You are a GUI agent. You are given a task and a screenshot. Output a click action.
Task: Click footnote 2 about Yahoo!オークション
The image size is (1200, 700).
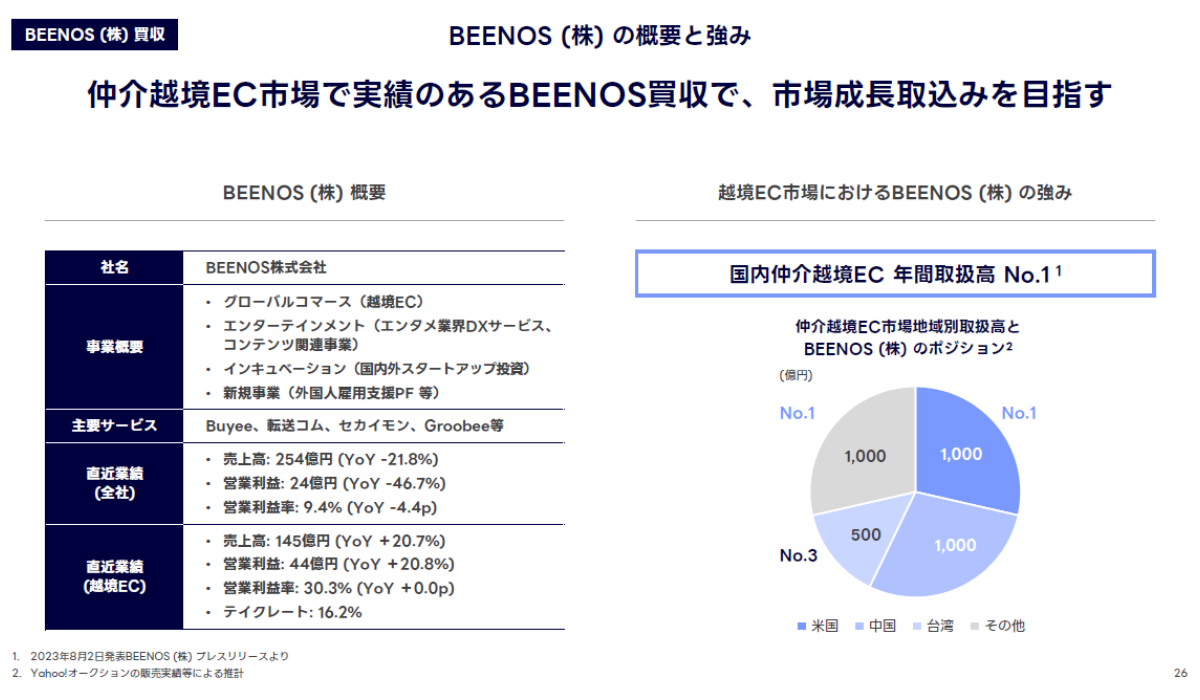[128, 674]
